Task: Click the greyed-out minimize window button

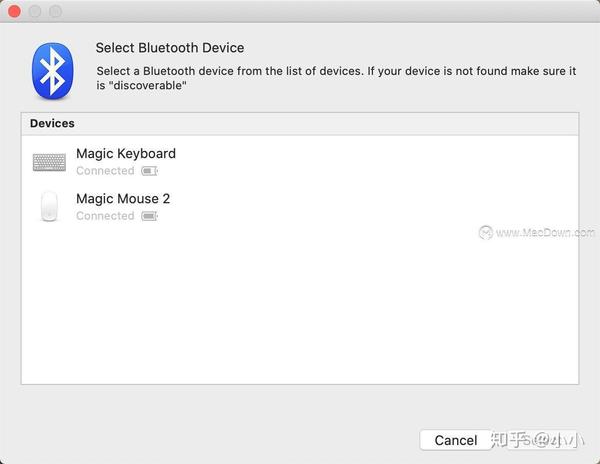Action: click(x=35, y=11)
